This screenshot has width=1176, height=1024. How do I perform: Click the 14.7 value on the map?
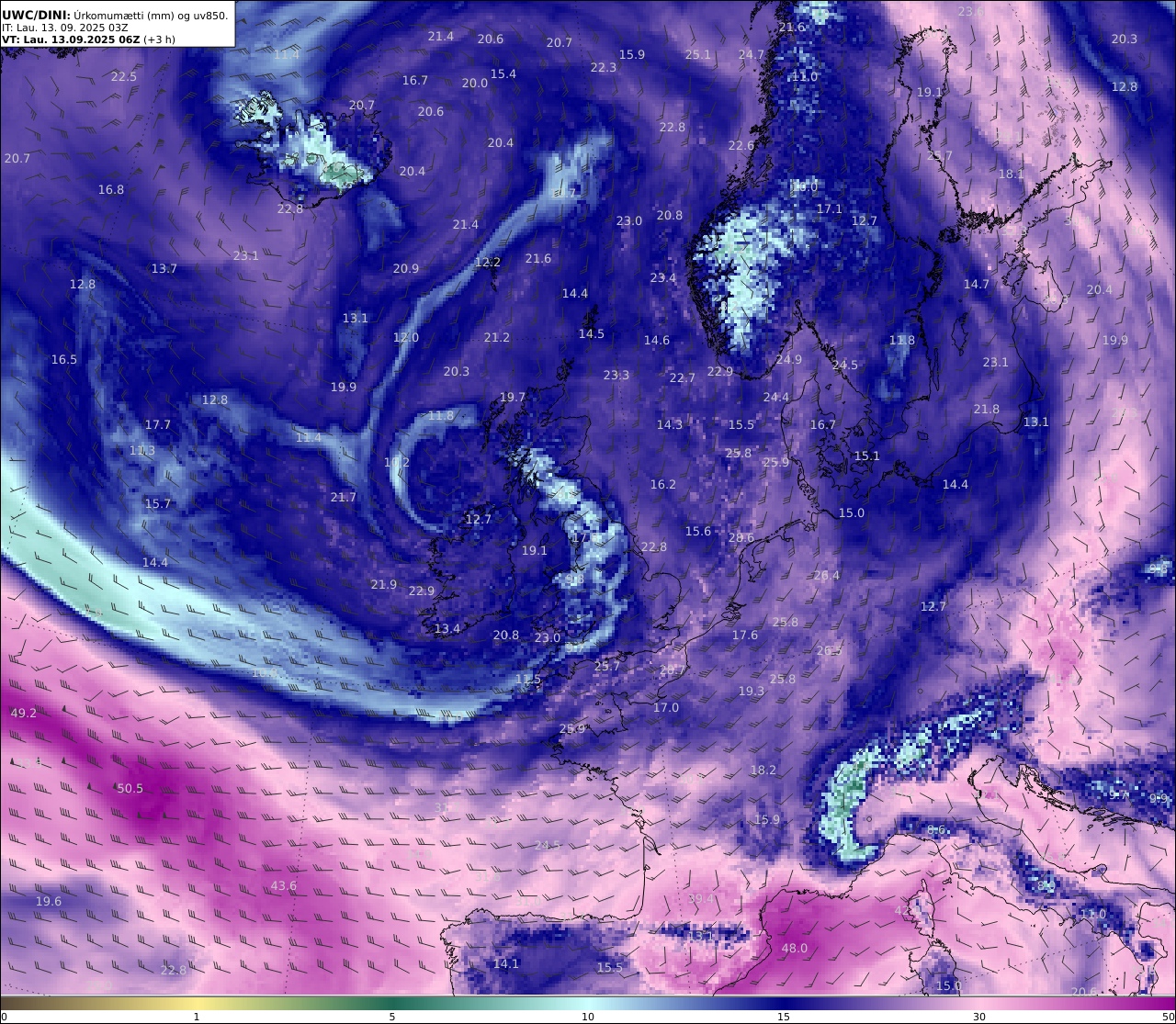[x=977, y=284]
